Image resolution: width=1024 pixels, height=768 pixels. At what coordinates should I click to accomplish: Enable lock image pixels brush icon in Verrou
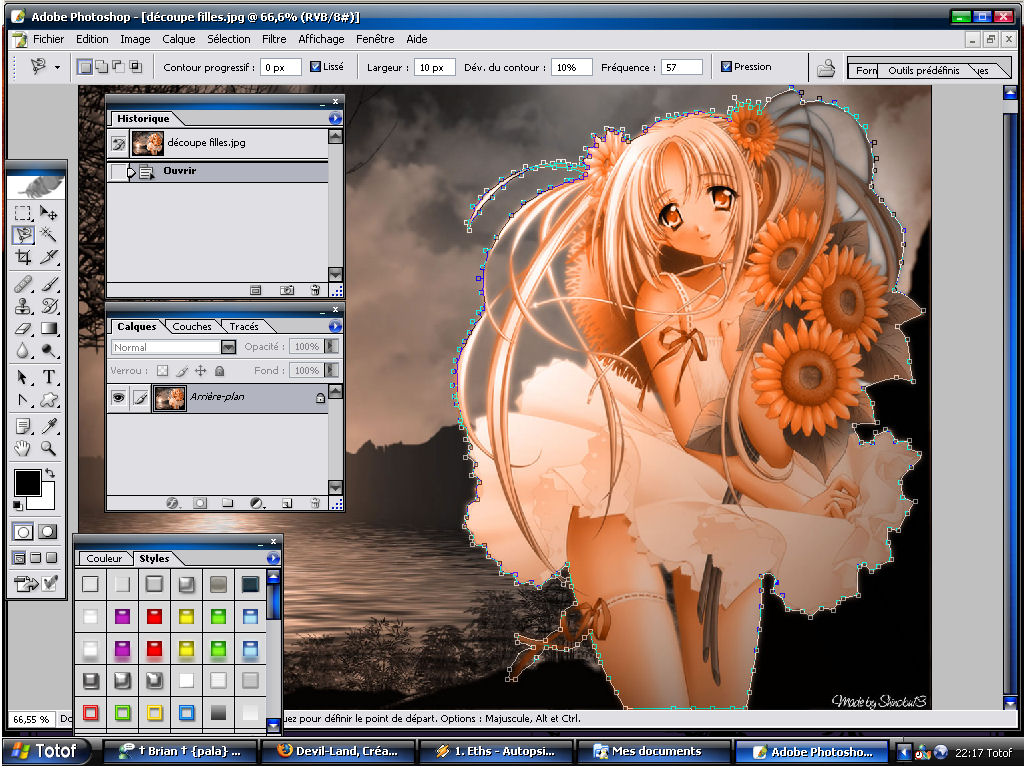[x=182, y=371]
